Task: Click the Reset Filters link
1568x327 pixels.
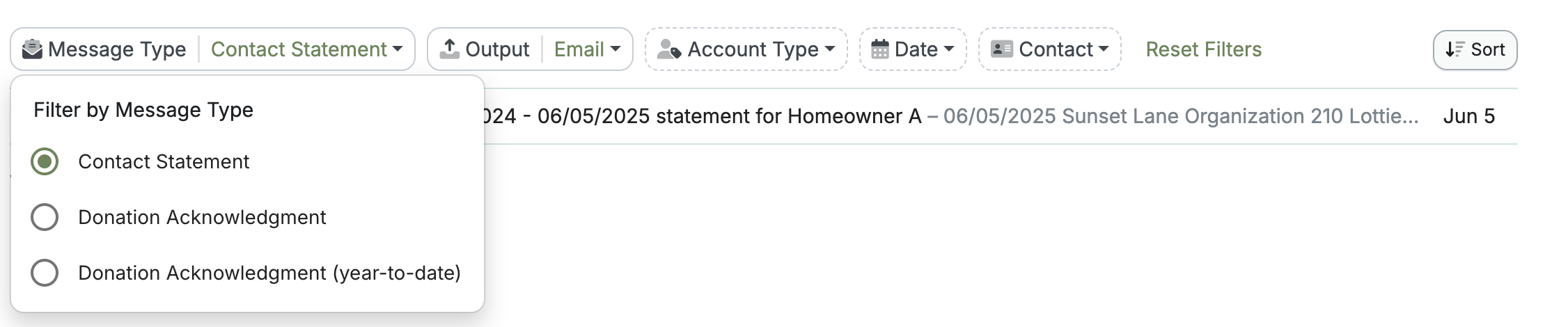Action: click(1204, 49)
